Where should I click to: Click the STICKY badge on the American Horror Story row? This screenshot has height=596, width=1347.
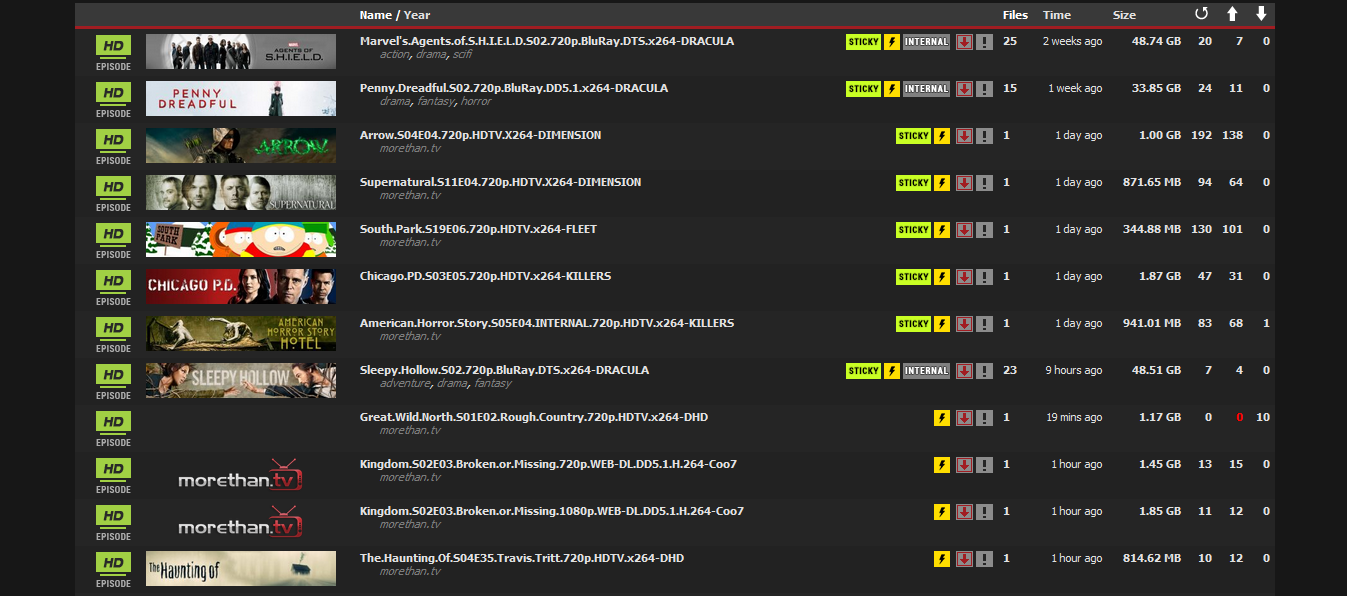913,324
